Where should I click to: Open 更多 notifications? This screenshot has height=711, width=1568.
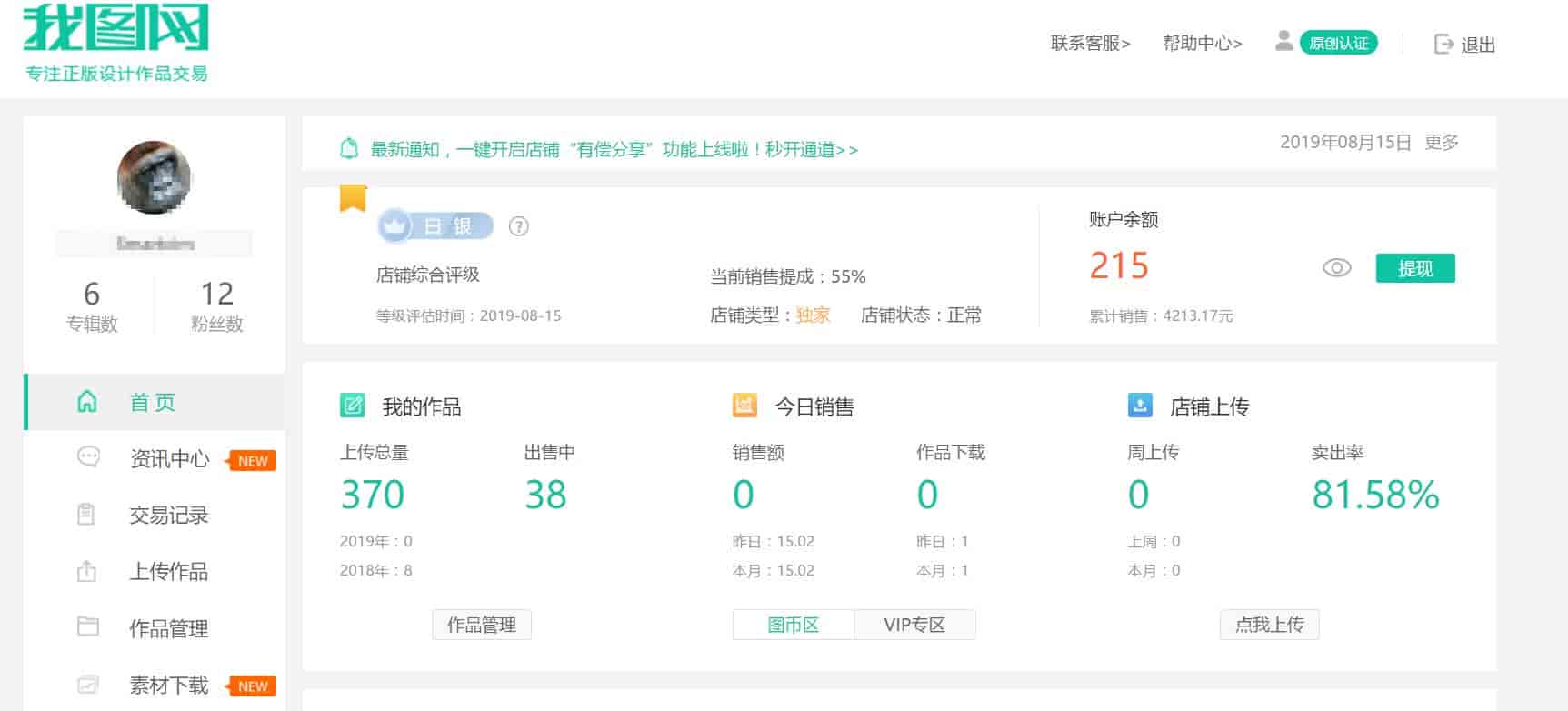pyautogui.click(x=1442, y=142)
